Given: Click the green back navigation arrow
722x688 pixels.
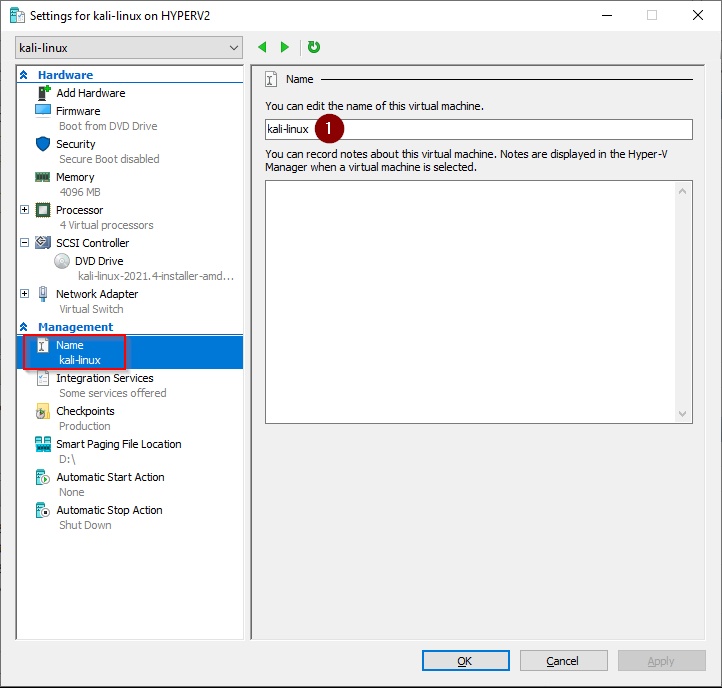Looking at the screenshot, I should click(263, 47).
